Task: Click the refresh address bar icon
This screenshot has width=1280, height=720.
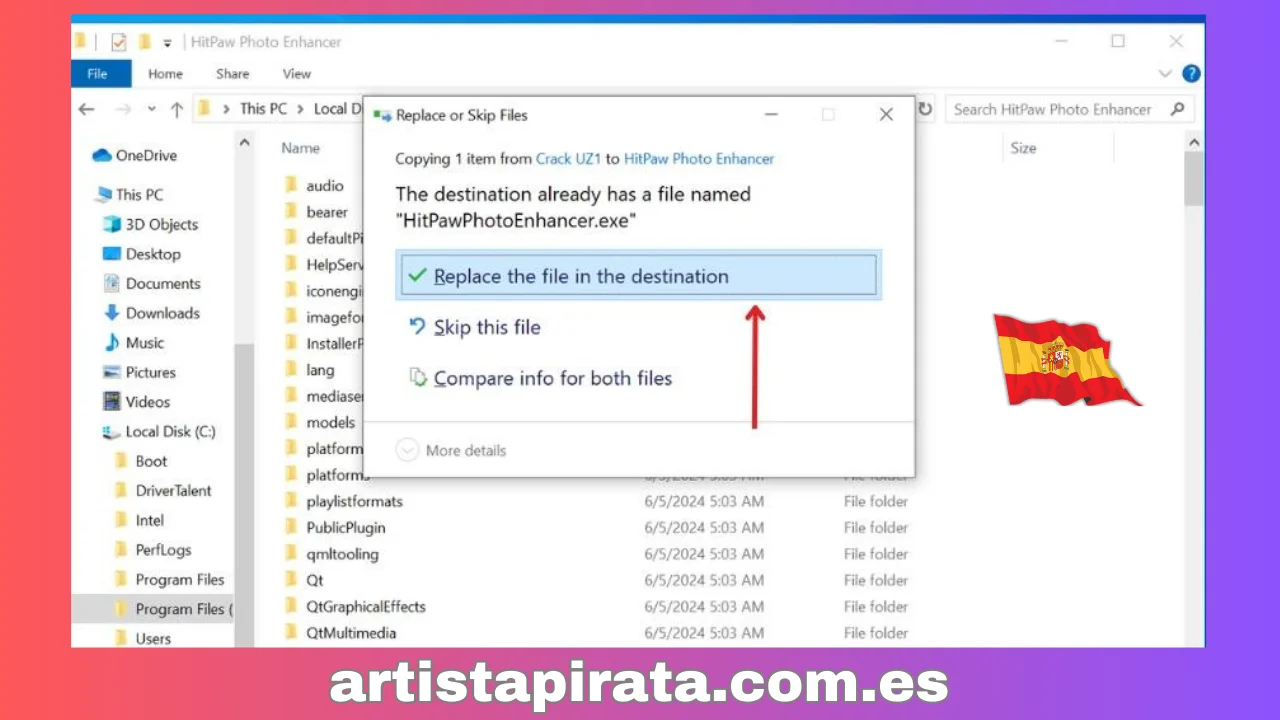Action: 926,109
